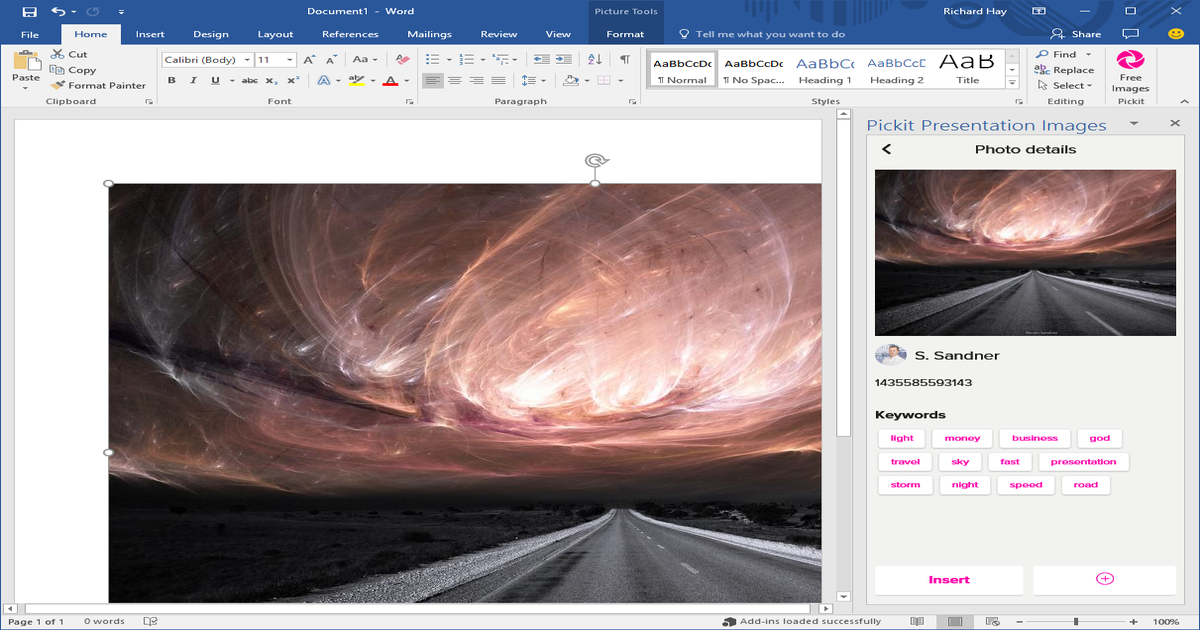The height and width of the screenshot is (630, 1200).
Task: Click the Sort button in Paragraph group
Action: [x=594, y=59]
